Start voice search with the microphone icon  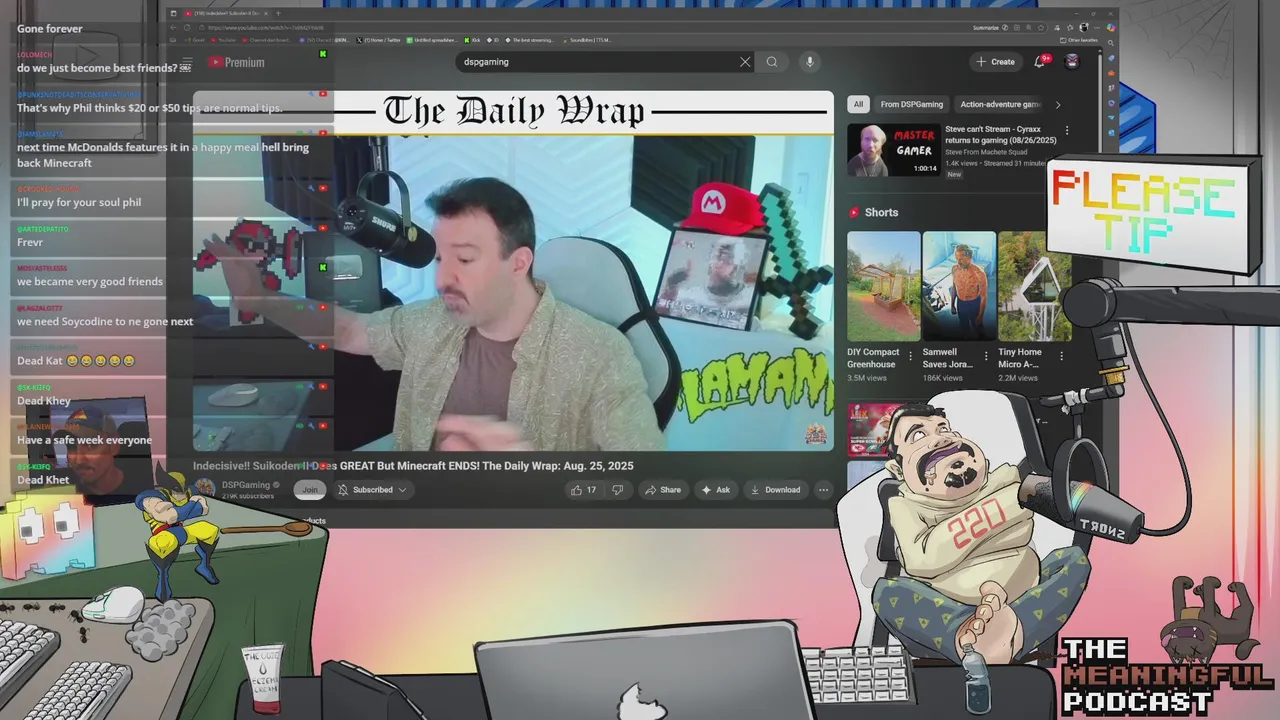coord(810,62)
